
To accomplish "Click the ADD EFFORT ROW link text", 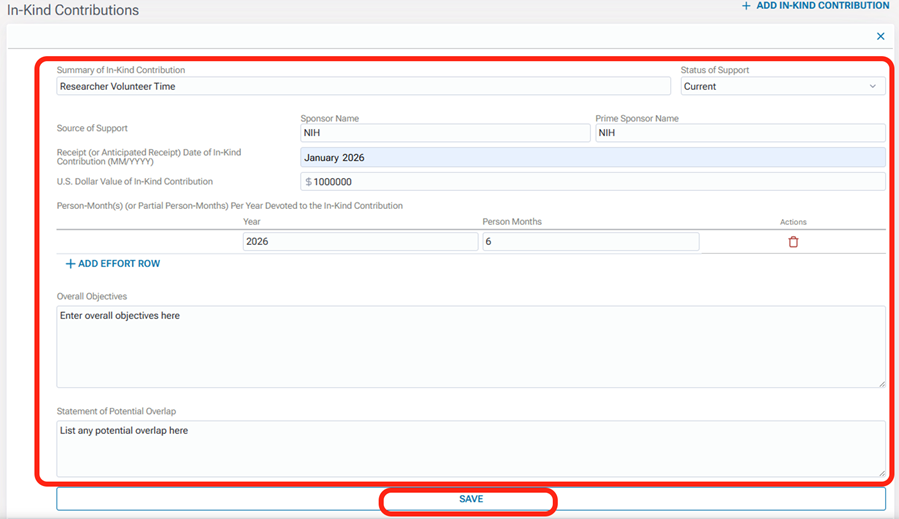I will click(119, 264).
